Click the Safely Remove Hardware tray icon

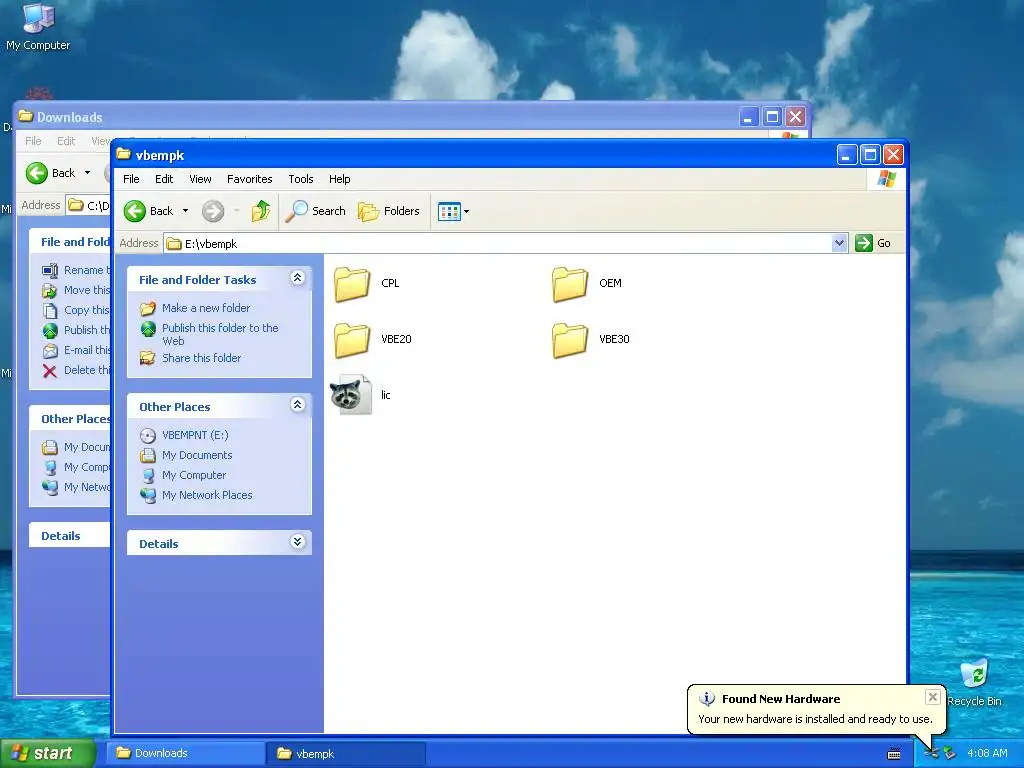click(950, 754)
